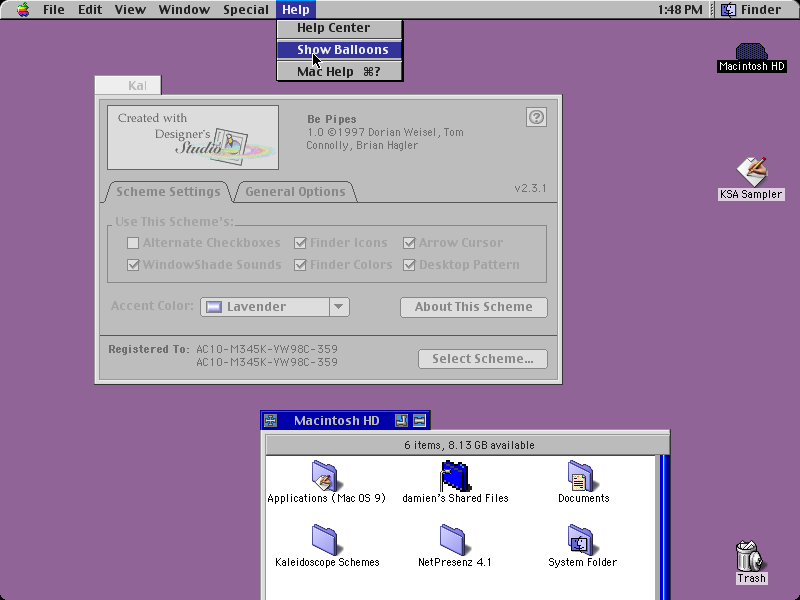This screenshot has width=800, height=600.
Task: Select damien's Shared Files folder
Action: 455,482
